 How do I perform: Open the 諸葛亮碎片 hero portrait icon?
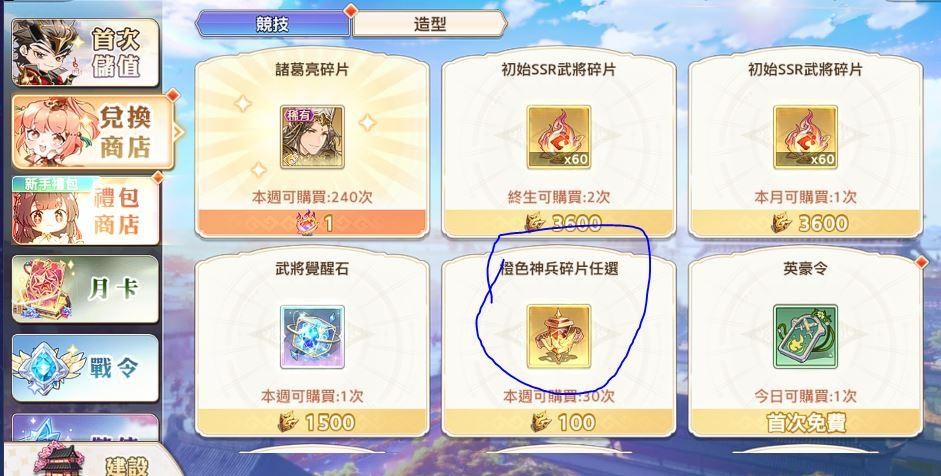[x=312, y=137]
